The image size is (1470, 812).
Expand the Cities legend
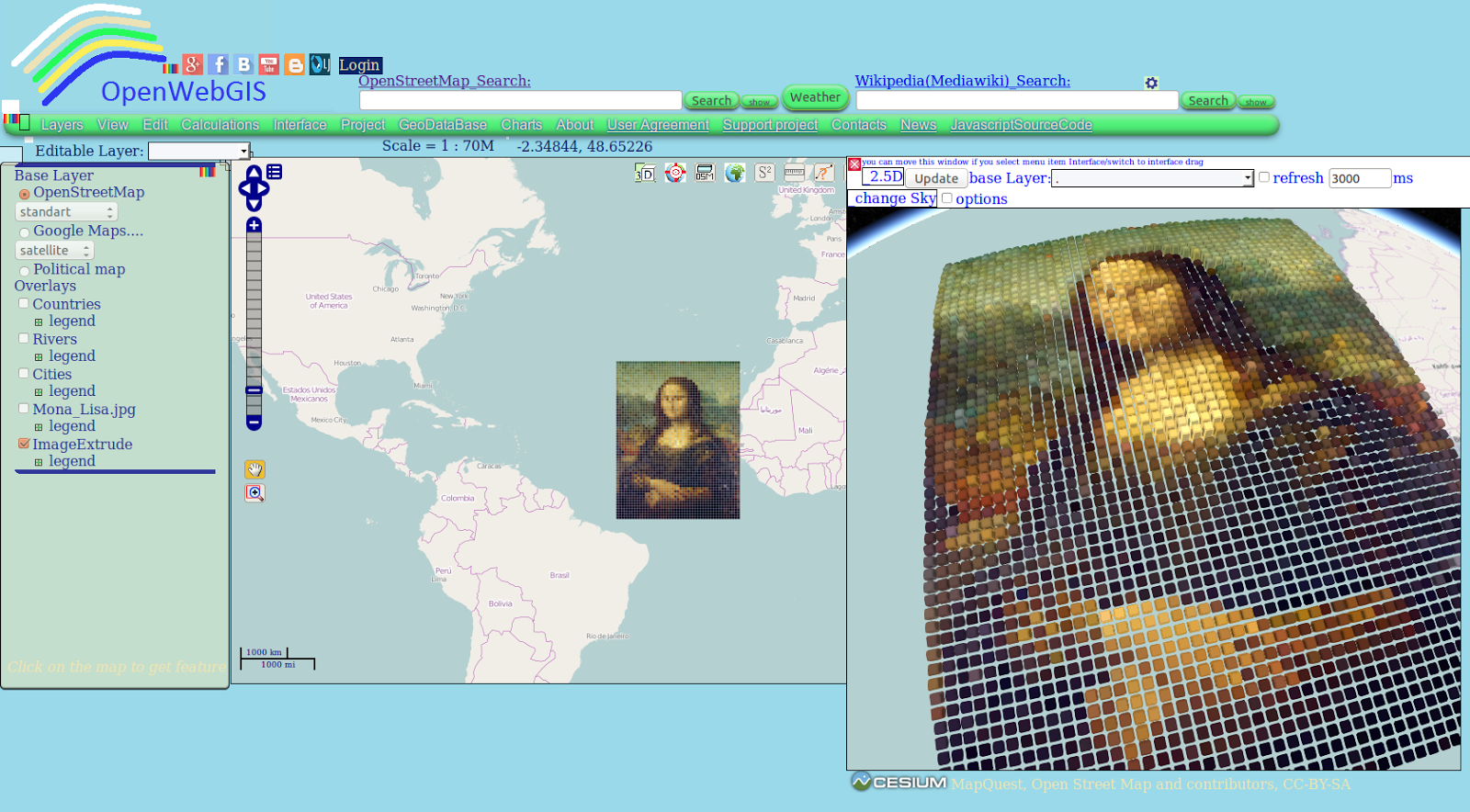click(x=39, y=392)
